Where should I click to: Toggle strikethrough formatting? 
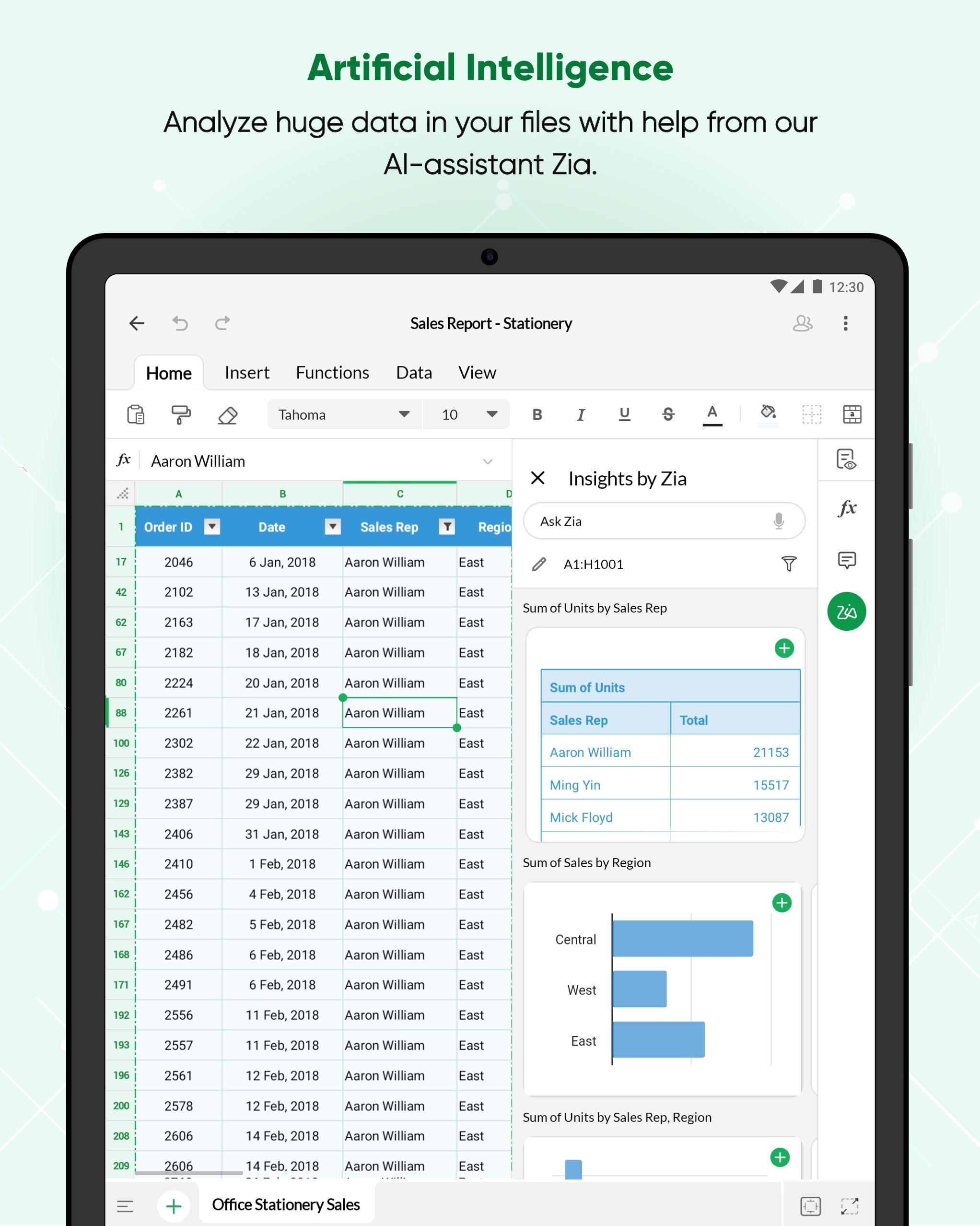click(x=668, y=414)
